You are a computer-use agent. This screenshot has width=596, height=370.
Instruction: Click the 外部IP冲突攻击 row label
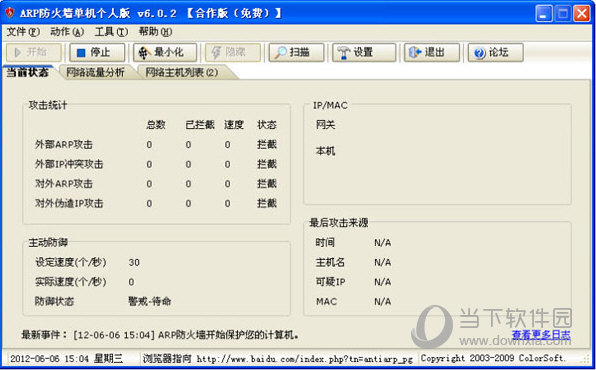(69, 164)
